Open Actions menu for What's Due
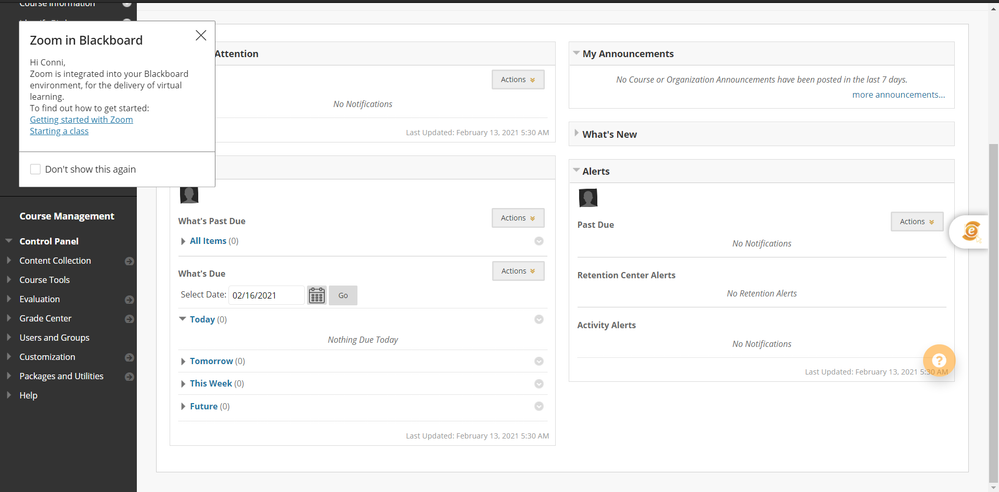999x492 pixels. point(519,271)
